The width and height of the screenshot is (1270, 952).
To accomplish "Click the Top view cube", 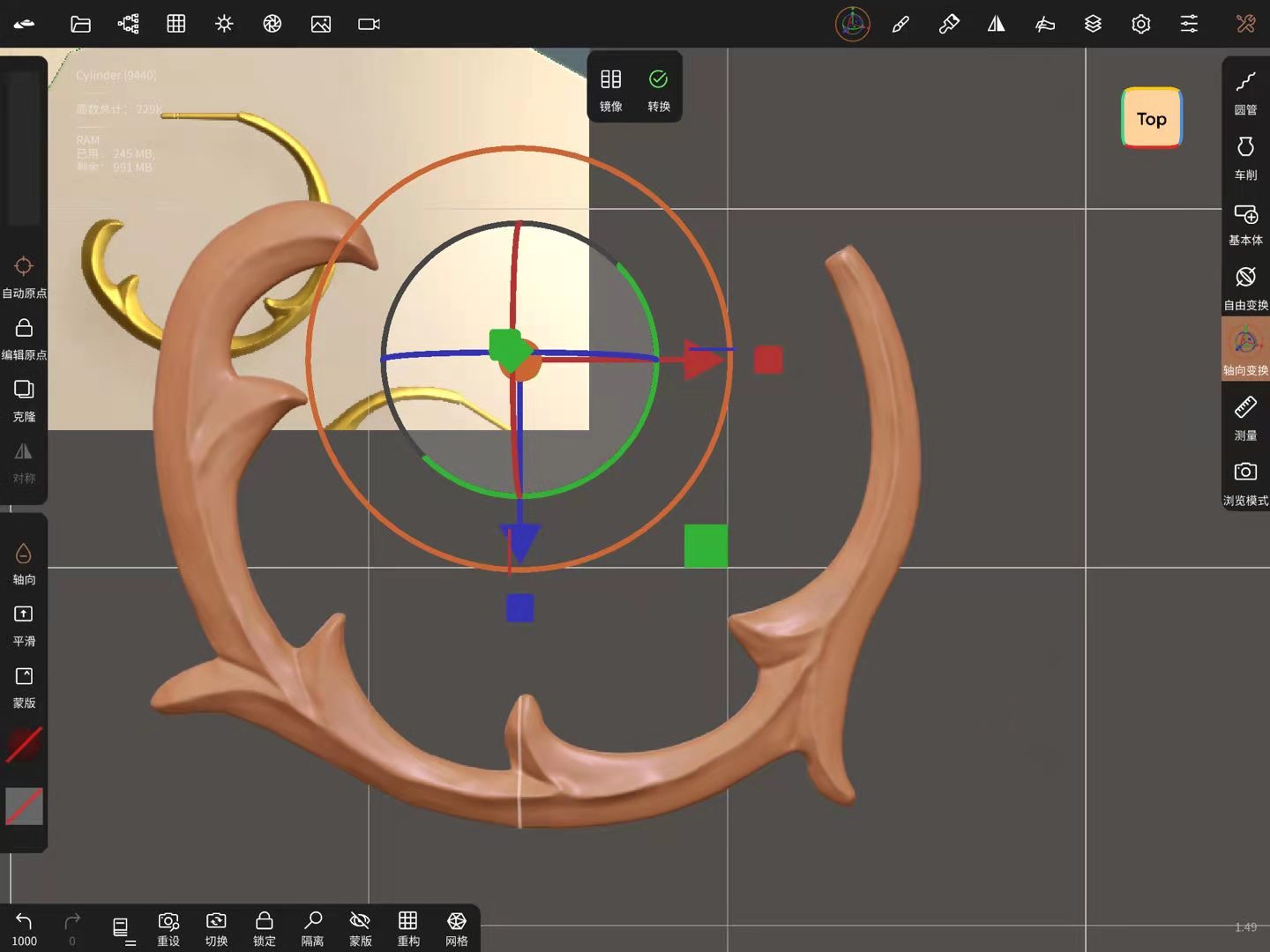I will click(1152, 118).
